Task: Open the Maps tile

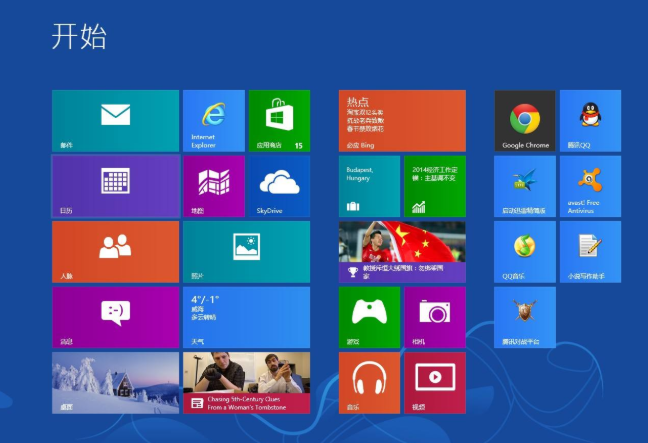Action: click(214, 186)
